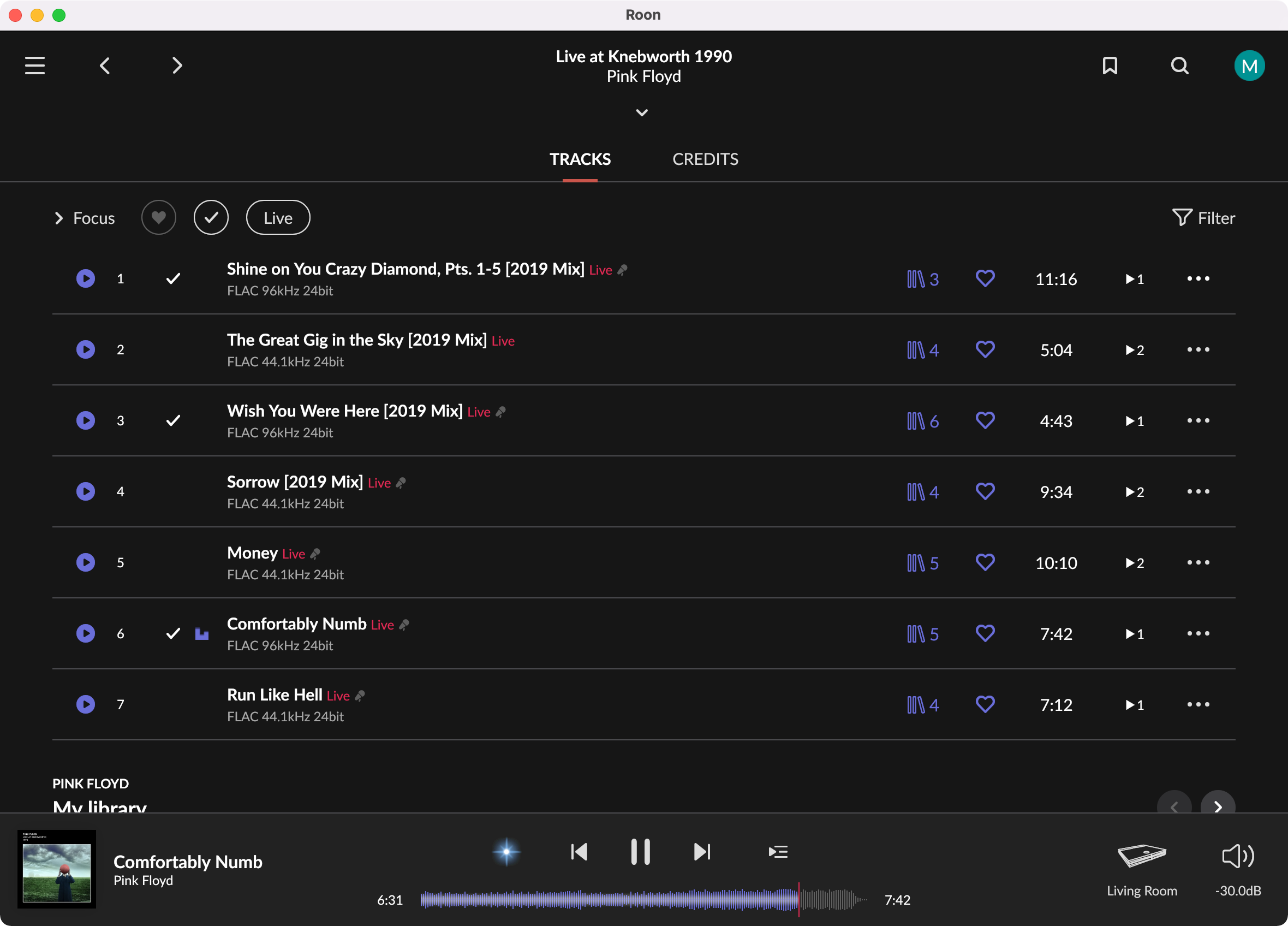Toggle the favorites heart filter
Screen dimensions: 1288x926
(158, 218)
